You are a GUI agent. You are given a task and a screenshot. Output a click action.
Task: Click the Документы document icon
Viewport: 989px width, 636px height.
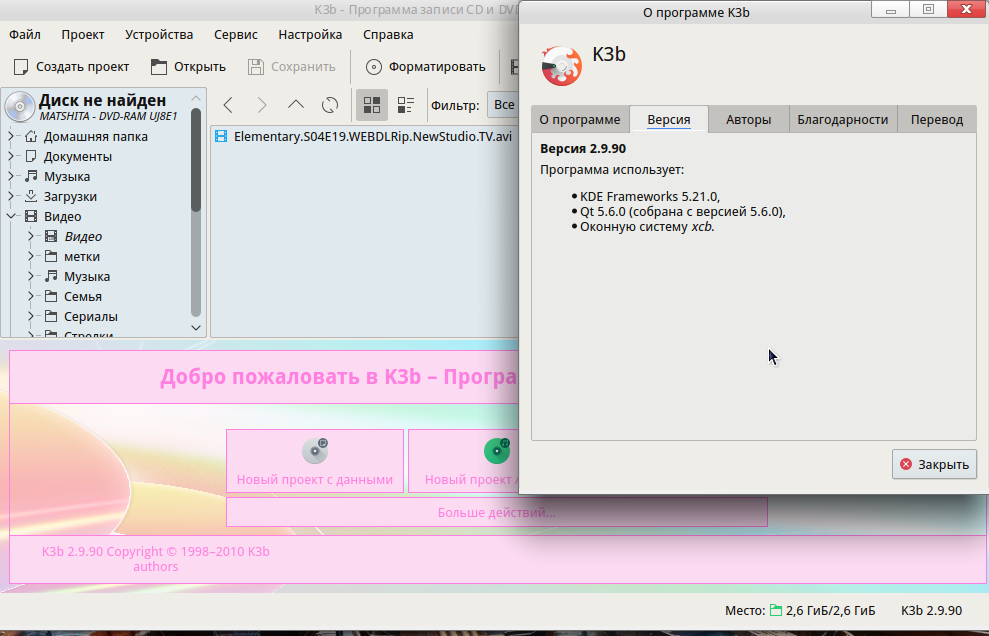(x=31, y=156)
